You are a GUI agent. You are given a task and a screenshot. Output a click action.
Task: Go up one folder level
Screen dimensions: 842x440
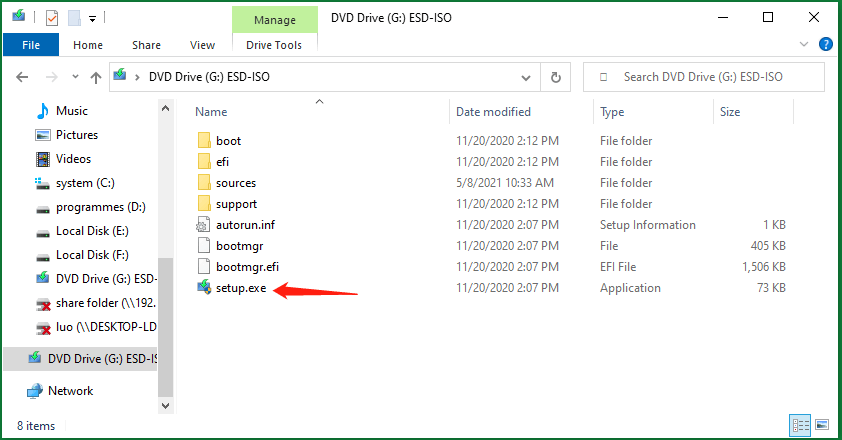96,77
